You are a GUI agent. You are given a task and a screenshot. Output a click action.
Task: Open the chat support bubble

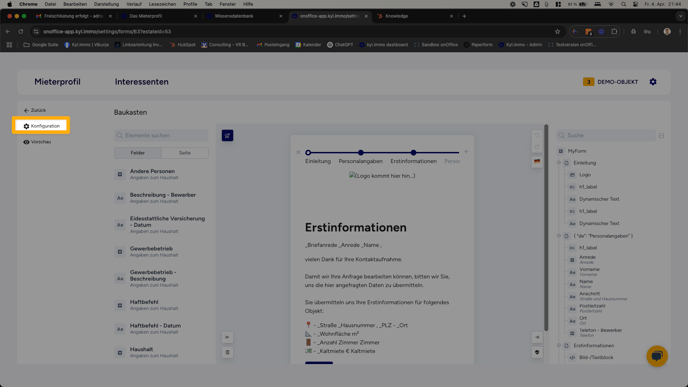(657, 356)
